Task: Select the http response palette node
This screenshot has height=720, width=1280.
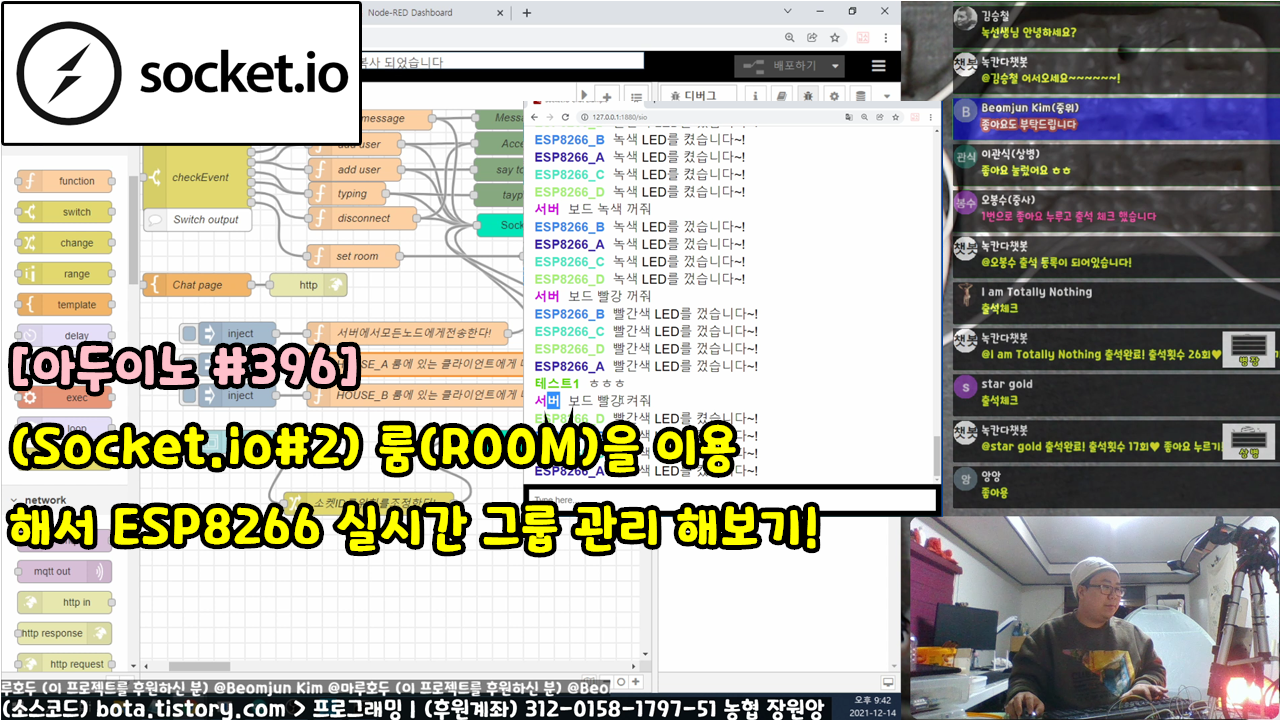Action: tap(64, 633)
